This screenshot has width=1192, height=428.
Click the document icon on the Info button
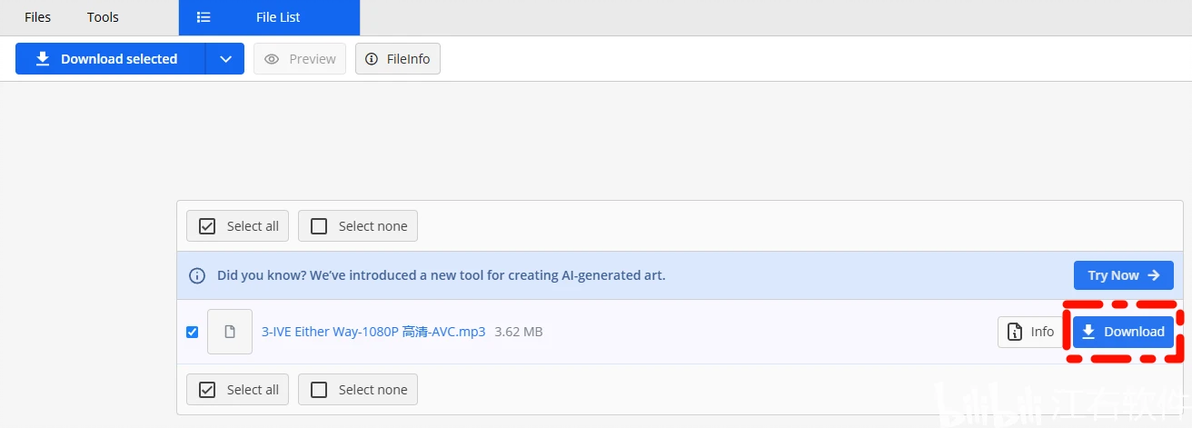pyautogui.click(x=1014, y=331)
